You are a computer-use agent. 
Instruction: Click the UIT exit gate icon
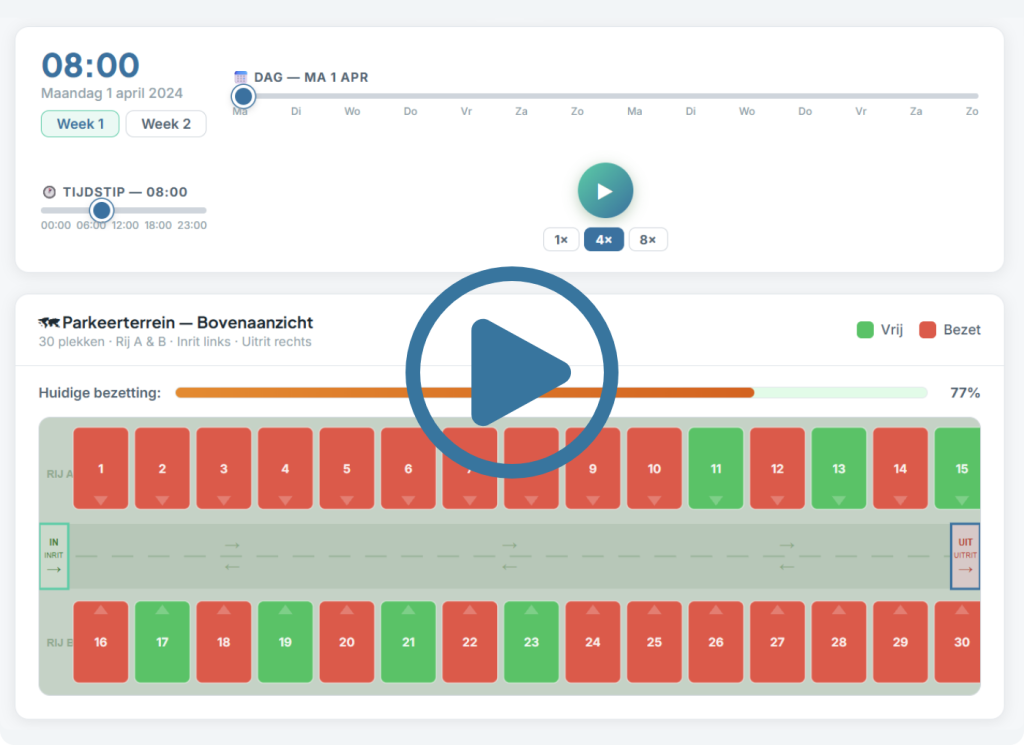(x=964, y=556)
